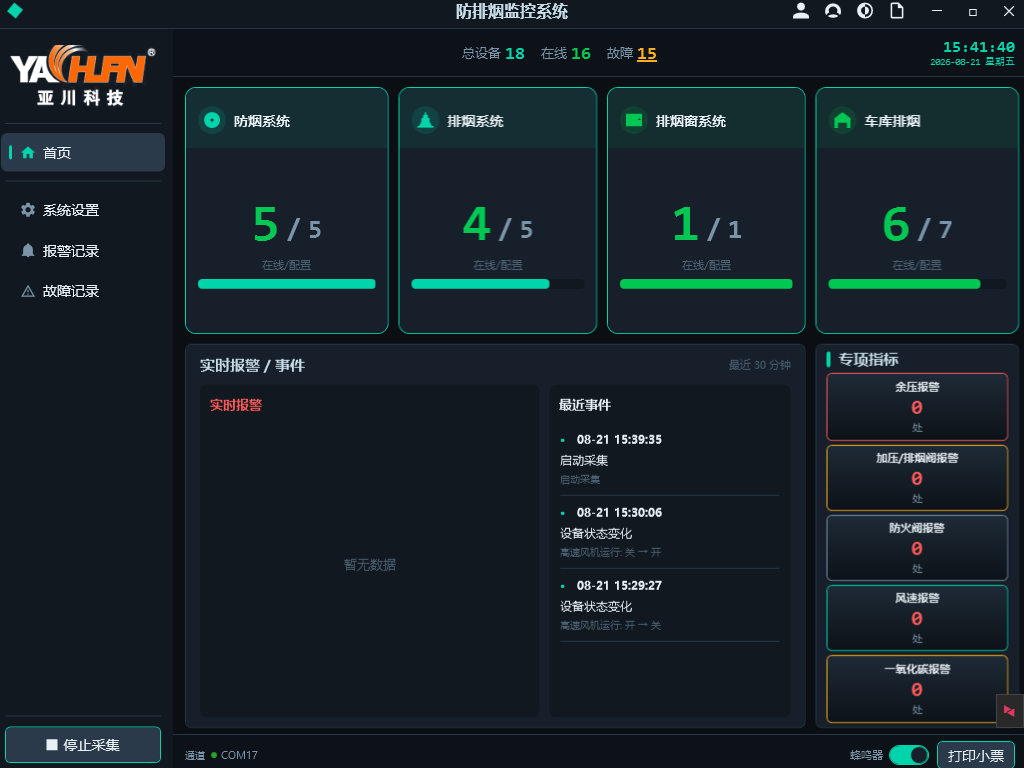Open the 加压/排烟阀报警 indicator card

(x=917, y=477)
